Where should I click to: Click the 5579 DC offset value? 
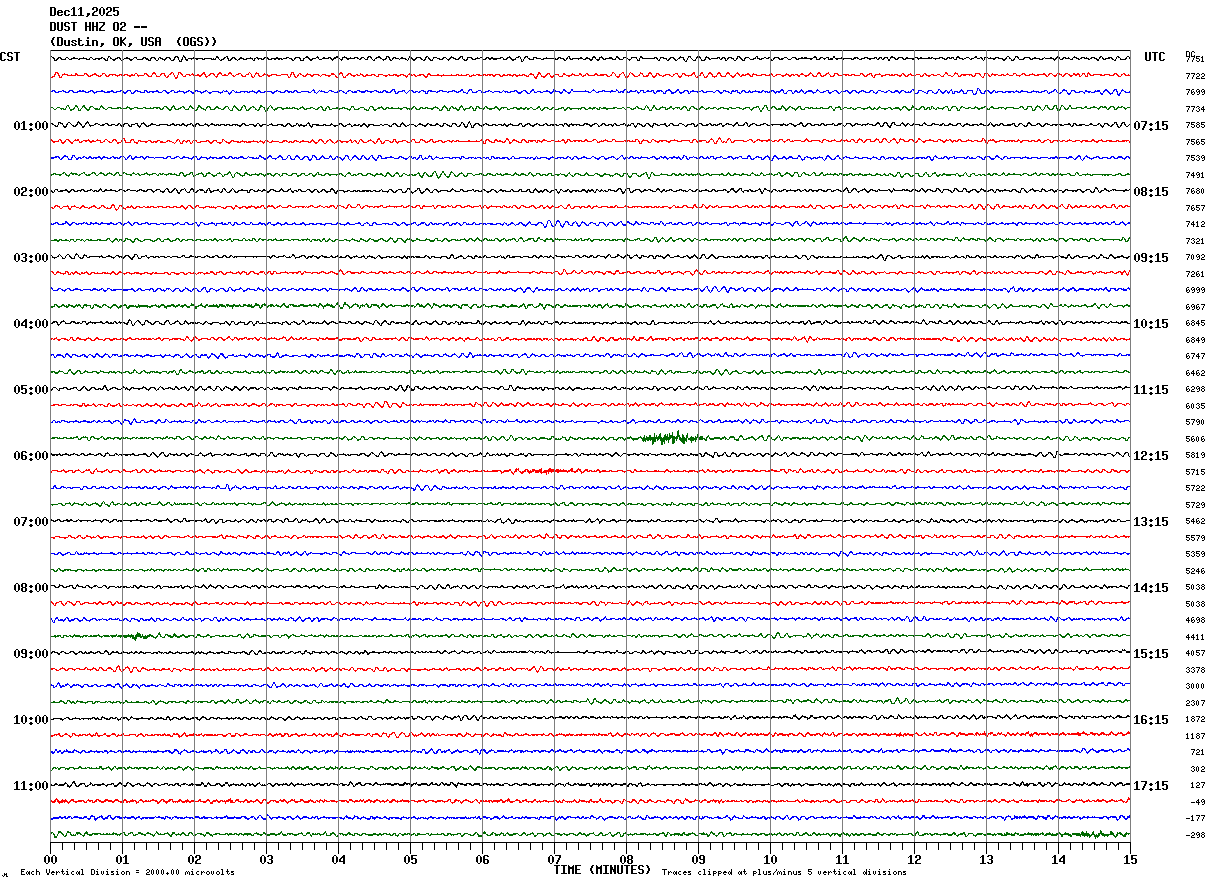pyautogui.click(x=1195, y=538)
